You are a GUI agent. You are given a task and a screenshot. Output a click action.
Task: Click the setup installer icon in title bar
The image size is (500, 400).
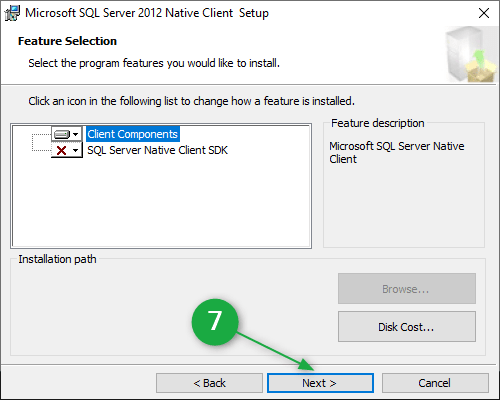[x=12, y=13]
